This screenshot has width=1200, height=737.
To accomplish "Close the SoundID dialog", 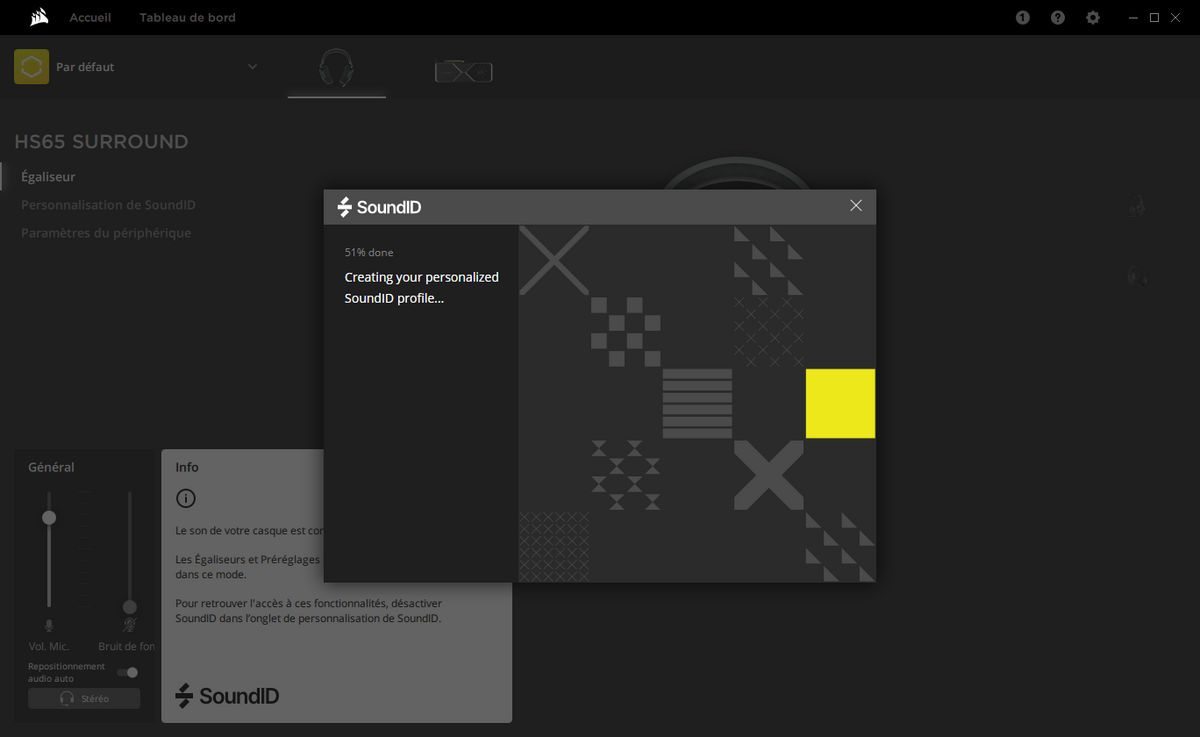I will point(856,205).
